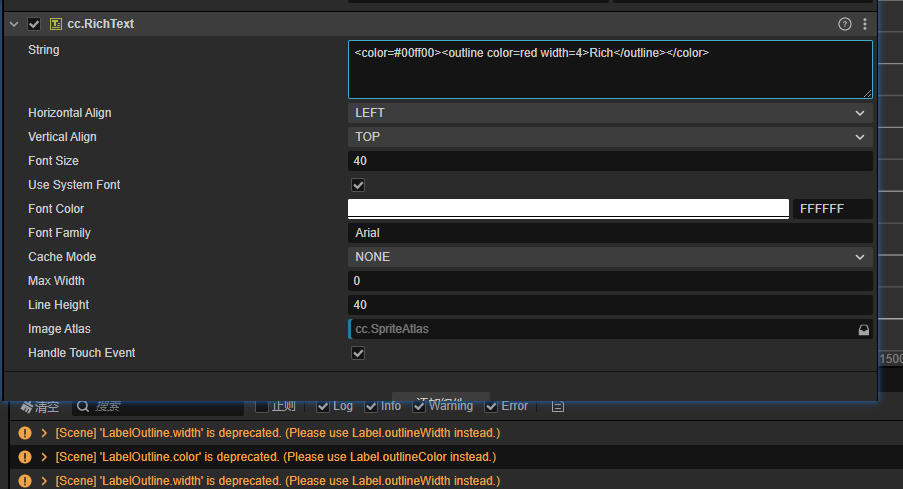Click the Cache Mode property label

pos(62,257)
